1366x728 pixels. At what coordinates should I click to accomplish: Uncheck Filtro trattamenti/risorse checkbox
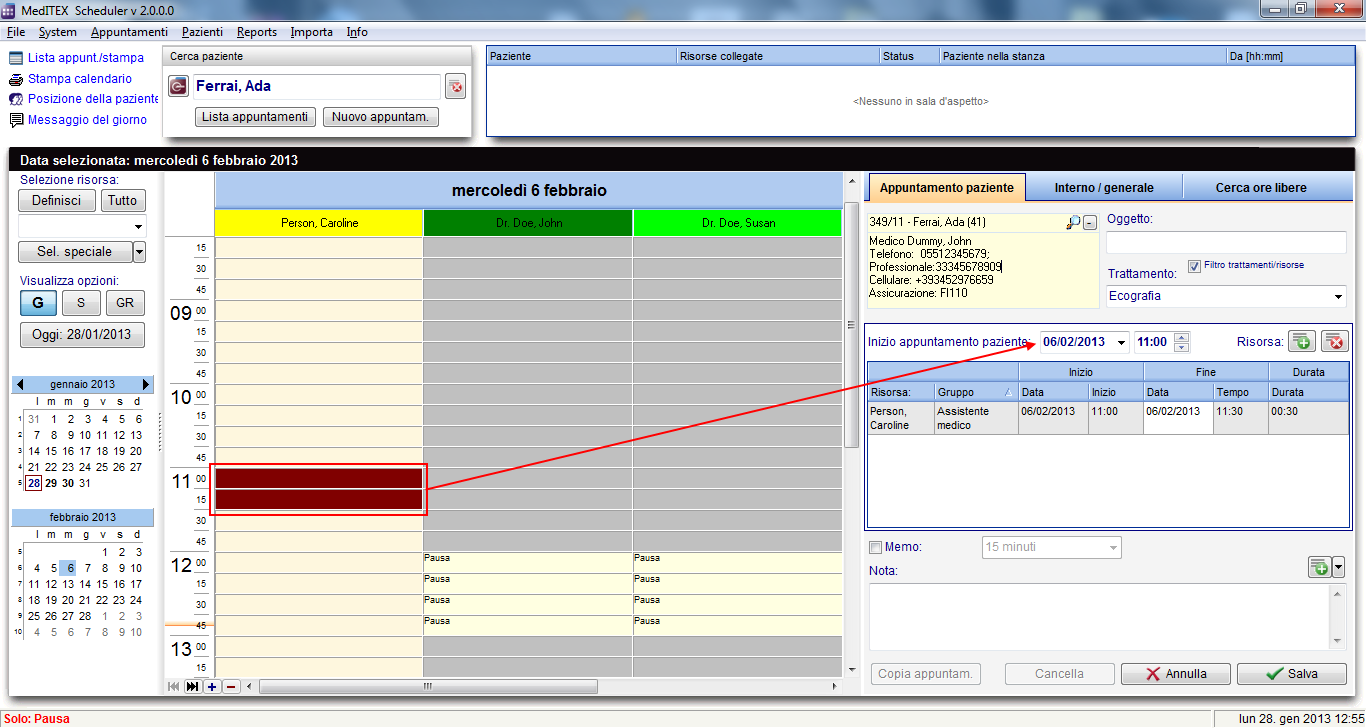1194,266
